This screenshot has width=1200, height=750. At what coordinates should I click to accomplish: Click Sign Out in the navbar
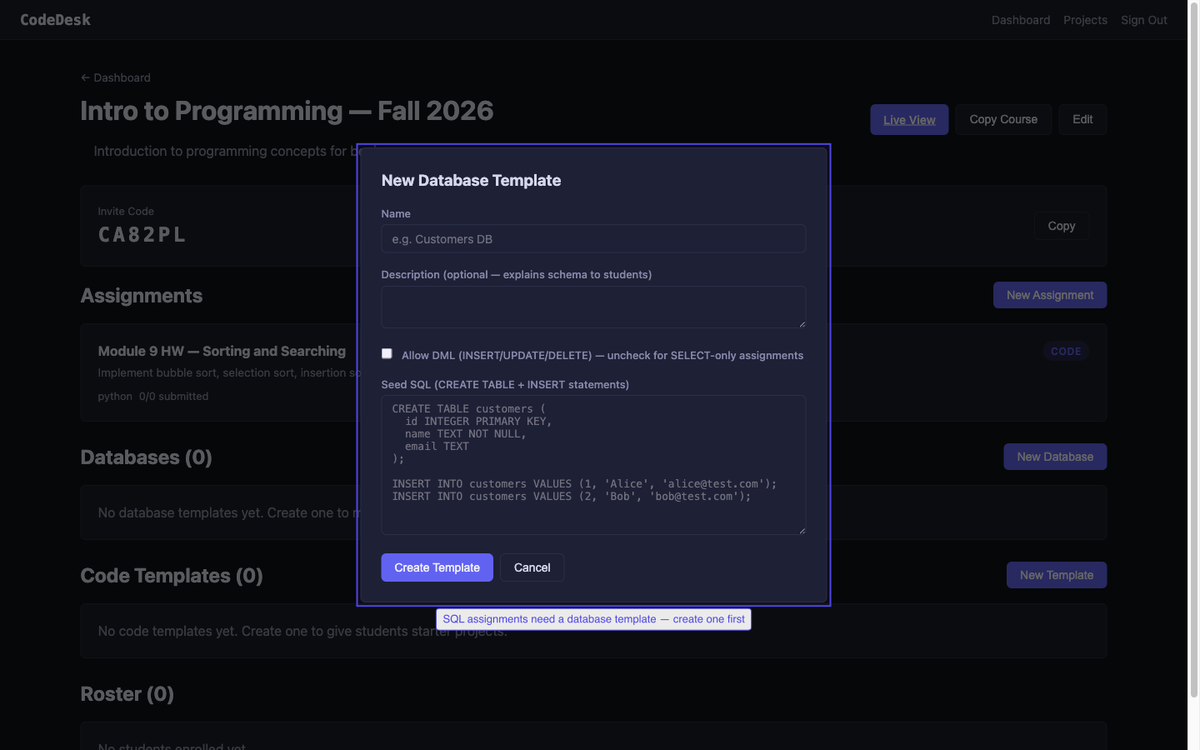pyautogui.click(x=1143, y=19)
